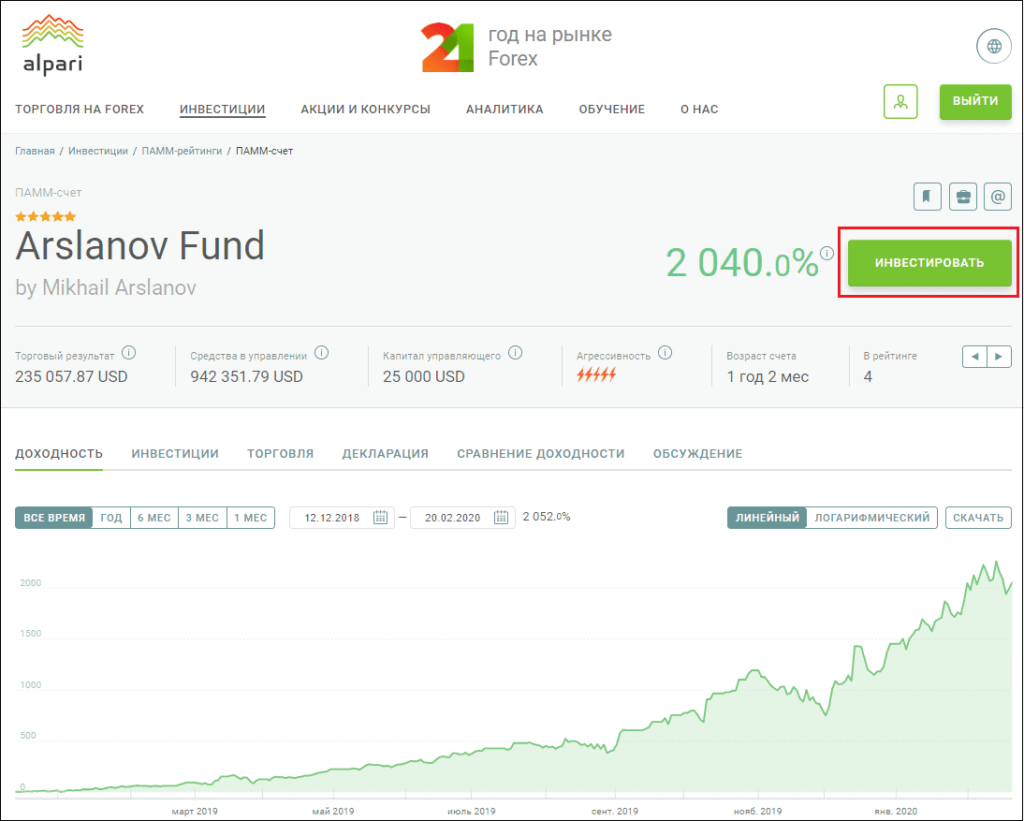Switch to the ОБСУЖДЕНИЕ tab
The height and width of the screenshot is (821, 1024).
point(697,454)
